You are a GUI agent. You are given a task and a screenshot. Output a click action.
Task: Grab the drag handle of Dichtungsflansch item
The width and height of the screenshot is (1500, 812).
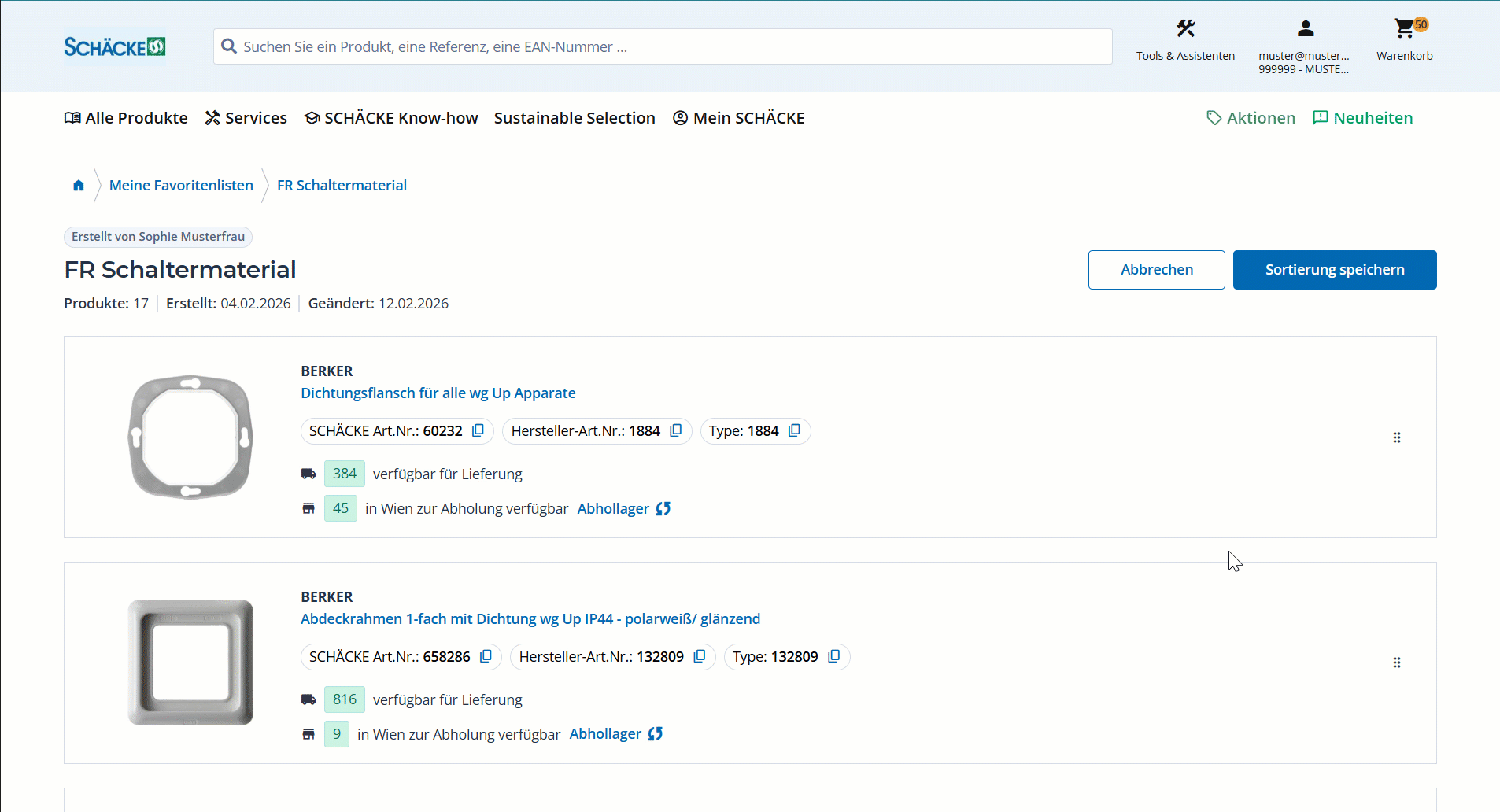(1397, 437)
